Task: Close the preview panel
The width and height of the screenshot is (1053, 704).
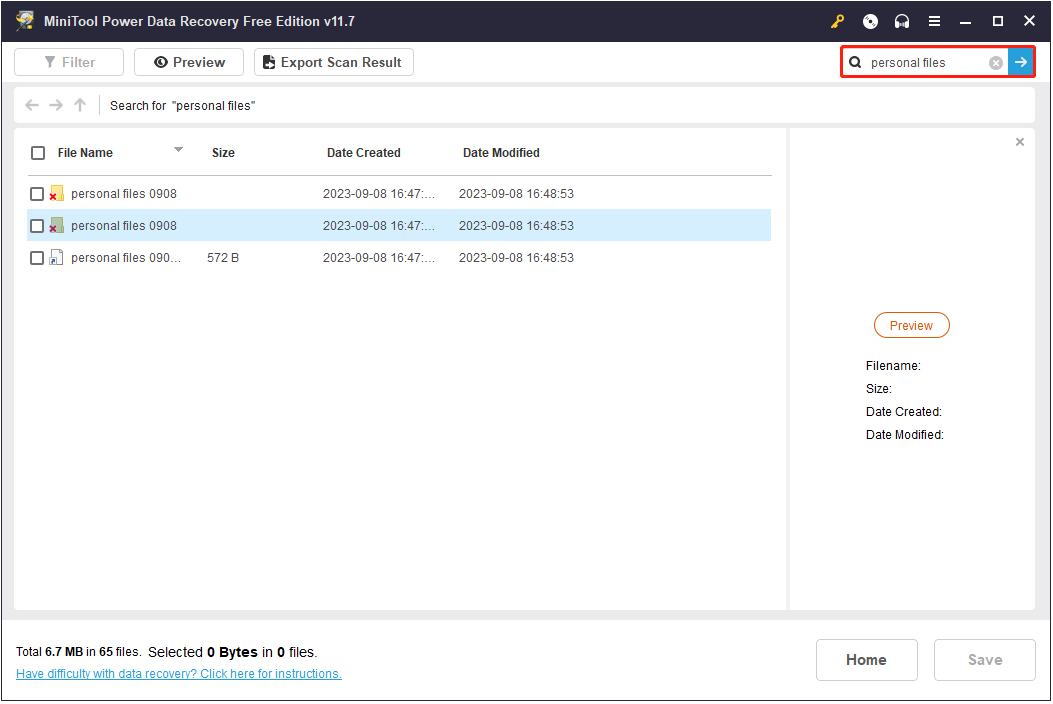Action: (x=1019, y=142)
